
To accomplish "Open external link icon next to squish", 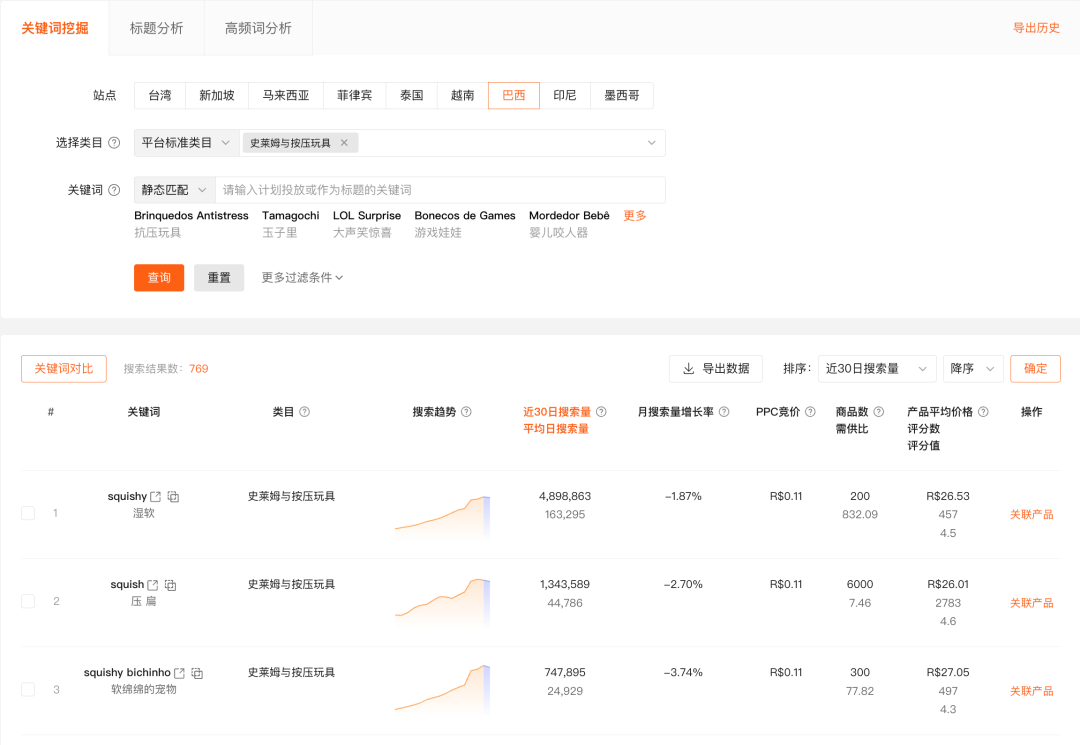I will [153, 585].
